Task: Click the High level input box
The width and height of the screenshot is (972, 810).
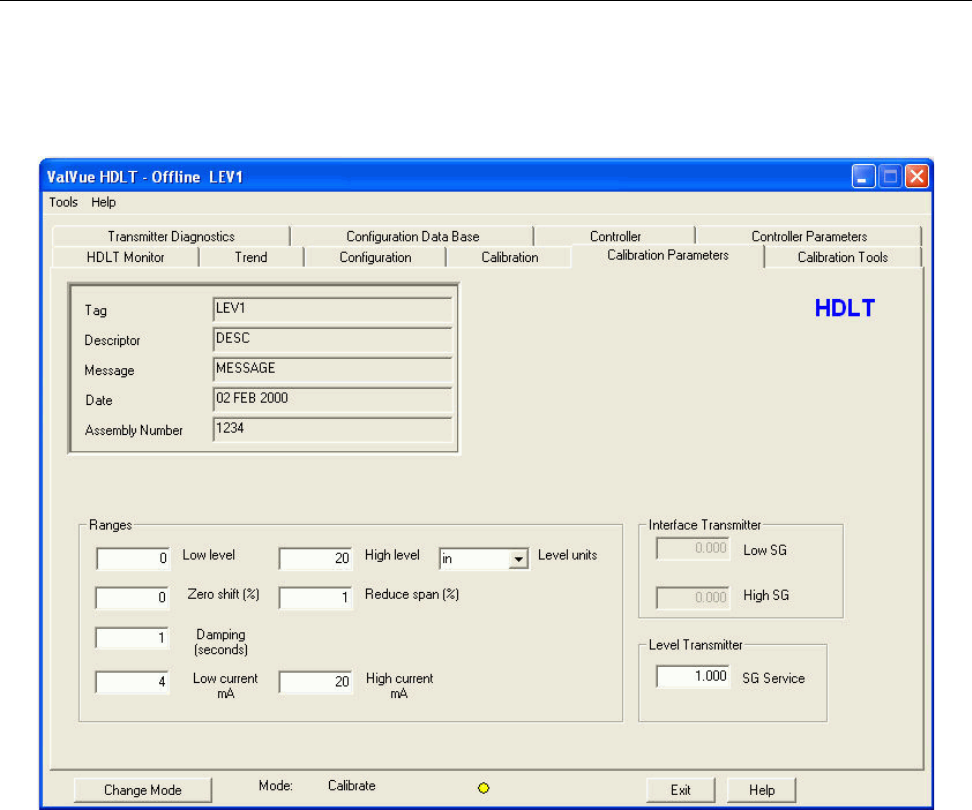Action: pyautogui.click(x=316, y=558)
